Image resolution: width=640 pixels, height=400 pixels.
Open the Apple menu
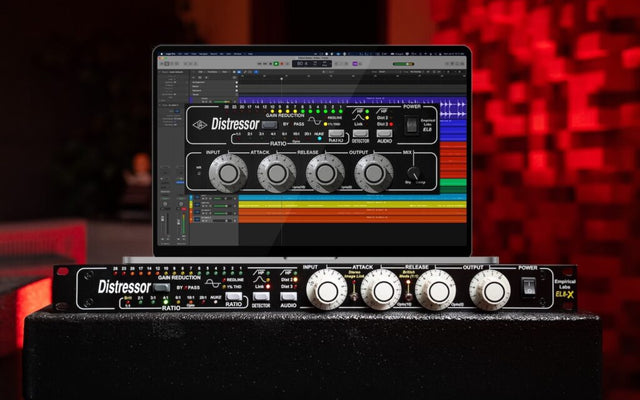(x=161, y=53)
